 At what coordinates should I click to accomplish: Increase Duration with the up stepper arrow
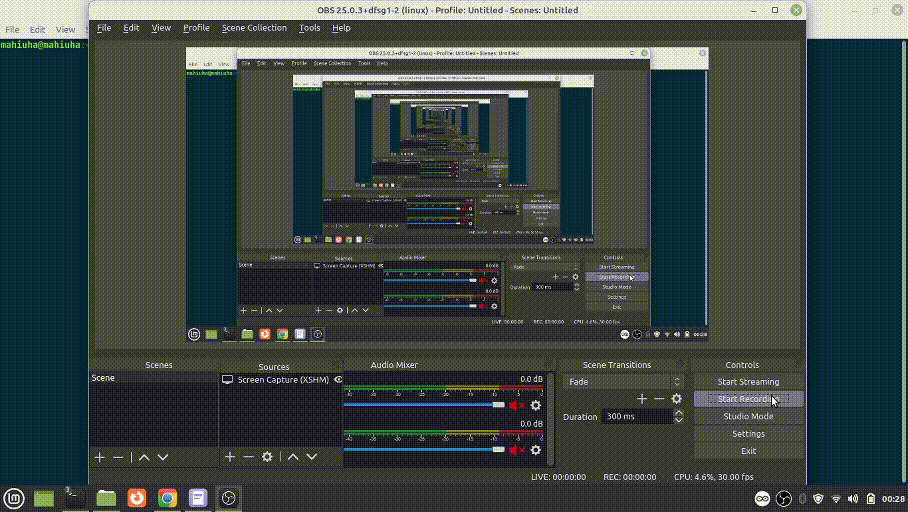[x=679, y=413]
